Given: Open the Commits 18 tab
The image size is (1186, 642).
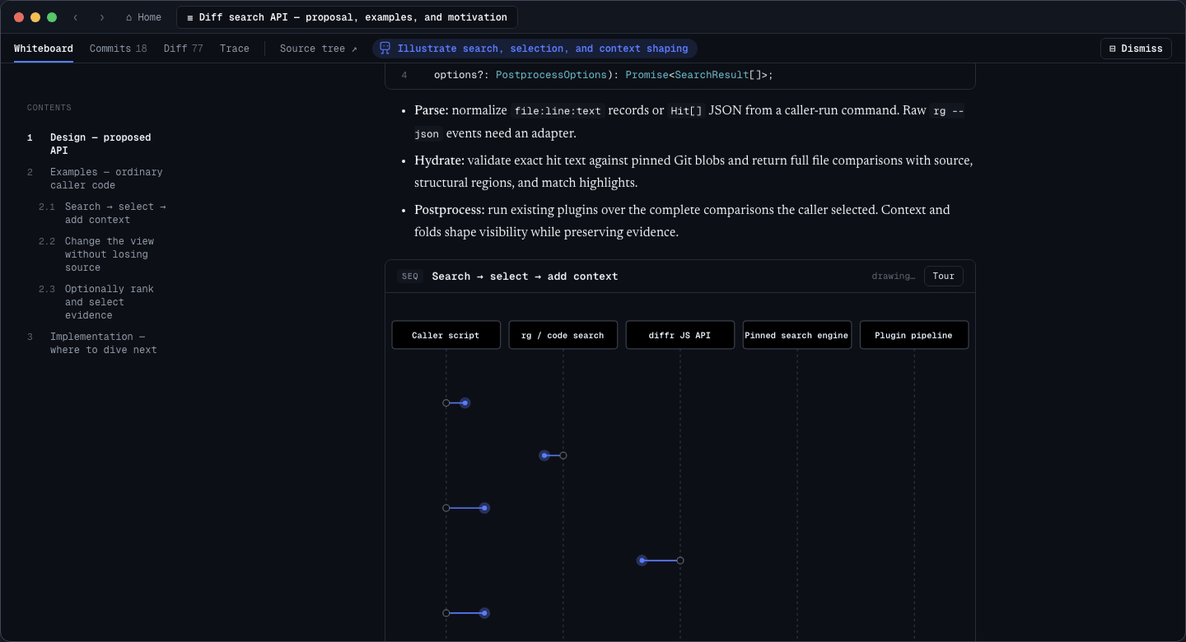Looking at the screenshot, I should (118, 48).
